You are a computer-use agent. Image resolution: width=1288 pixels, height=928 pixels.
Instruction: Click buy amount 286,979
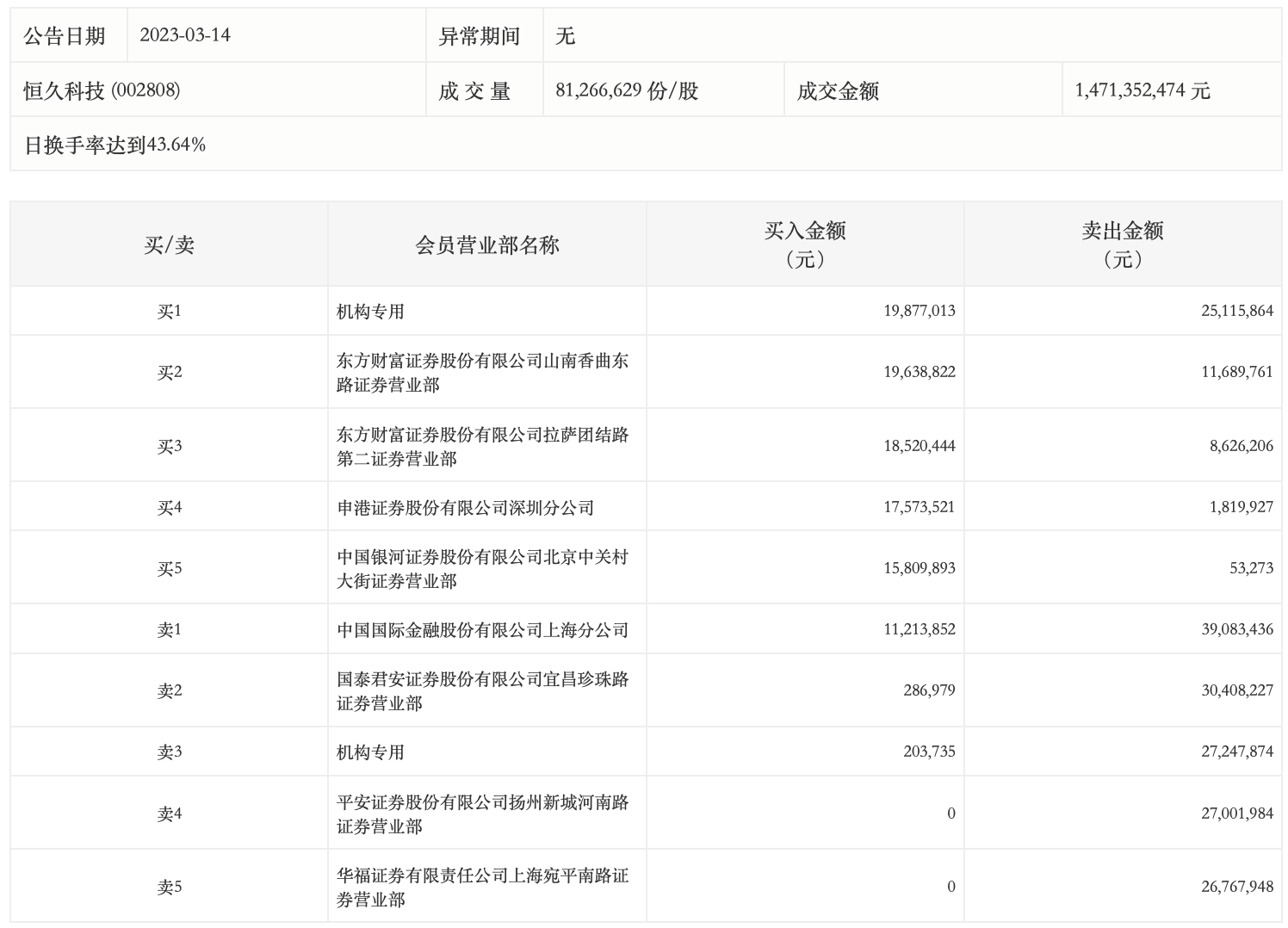coord(929,690)
